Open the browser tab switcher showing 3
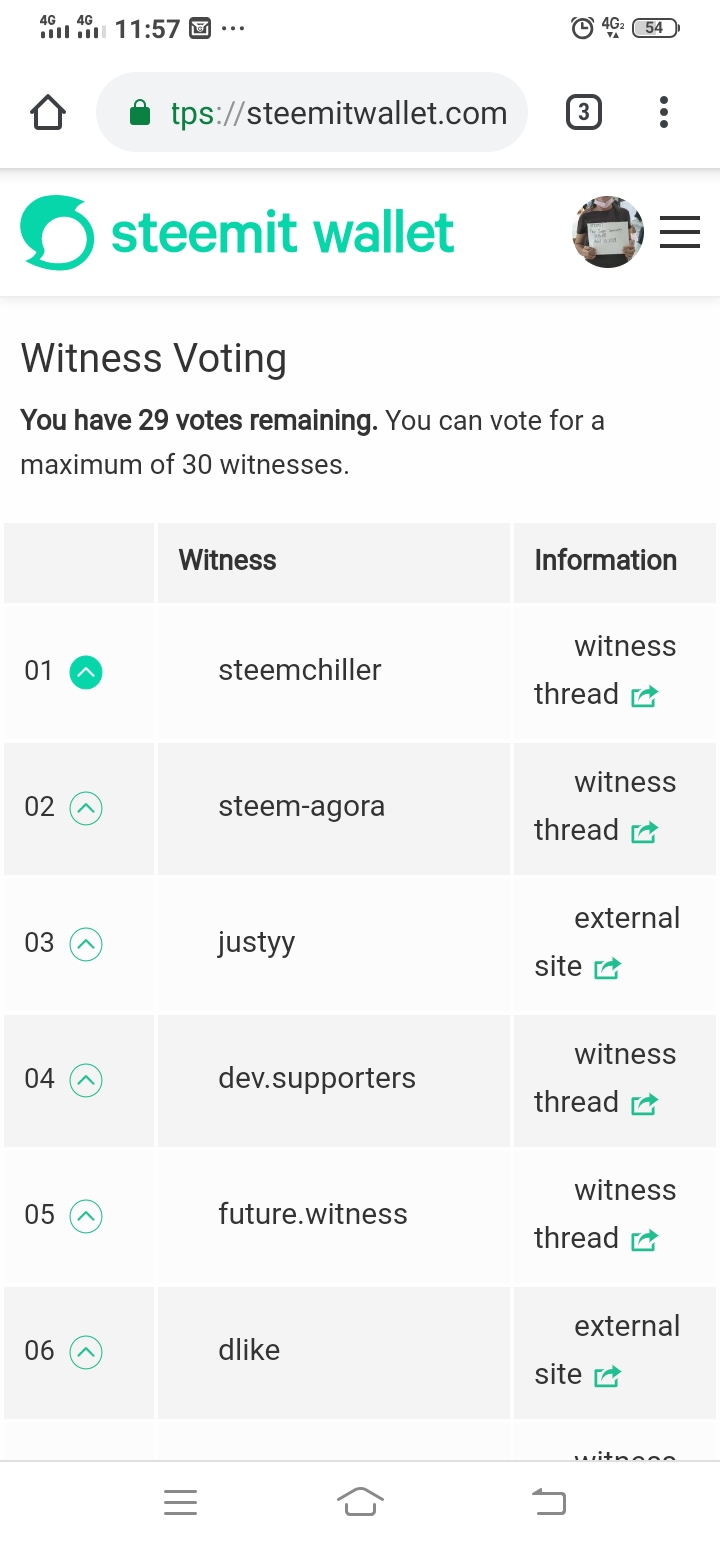 [584, 112]
